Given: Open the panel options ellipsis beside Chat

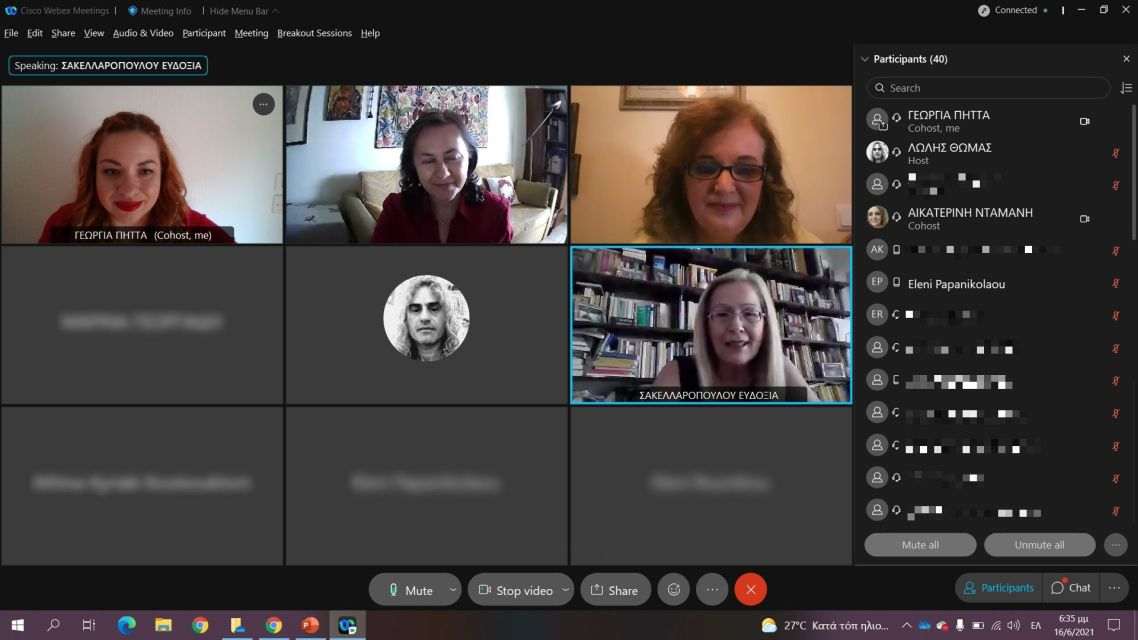Looking at the screenshot, I should click(x=1115, y=588).
